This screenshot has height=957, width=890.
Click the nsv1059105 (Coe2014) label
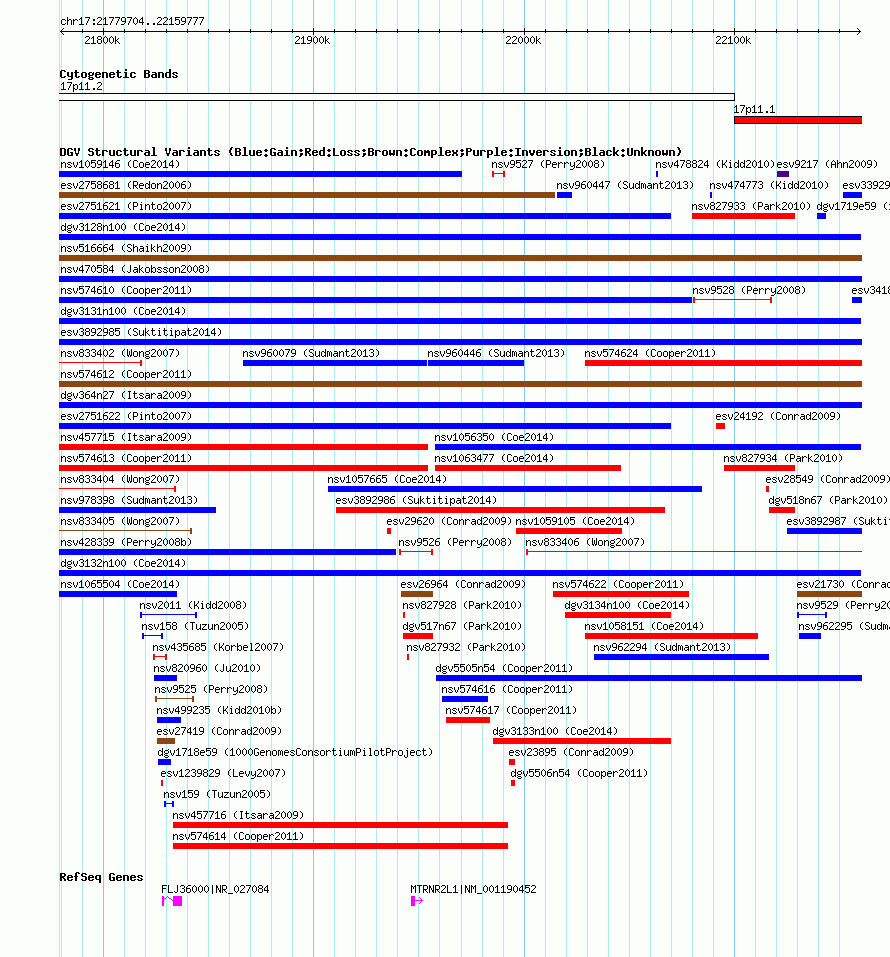pos(575,521)
